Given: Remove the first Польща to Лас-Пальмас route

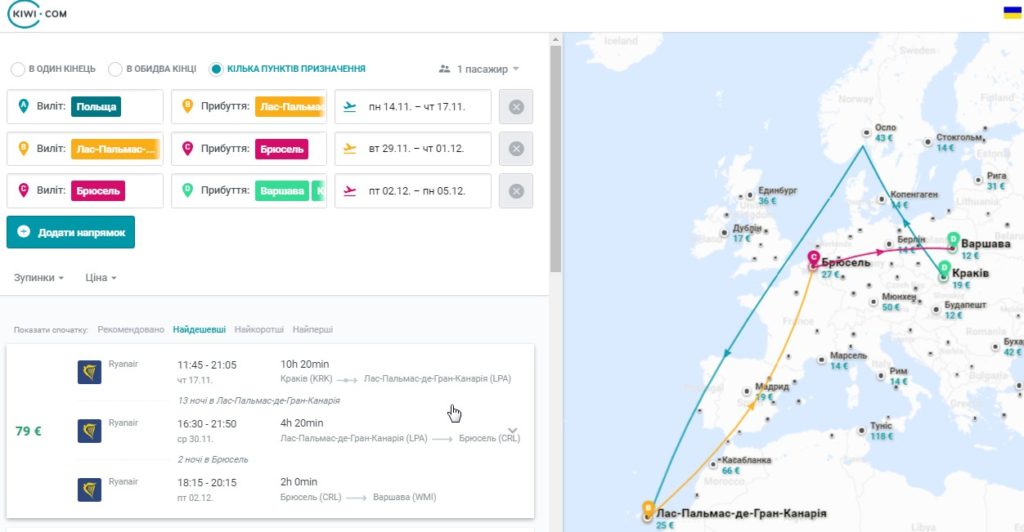Looking at the screenshot, I should [516, 107].
